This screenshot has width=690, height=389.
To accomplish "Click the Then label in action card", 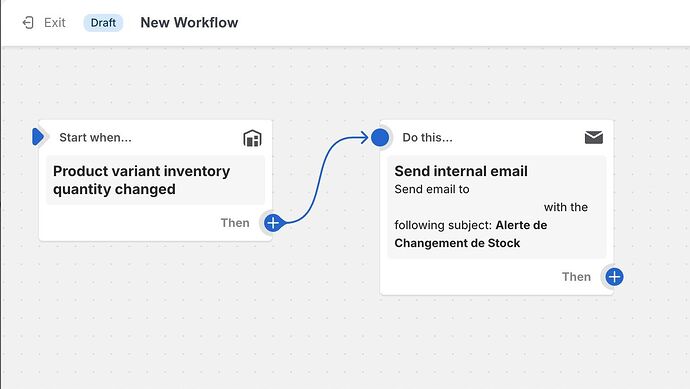I will point(576,277).
